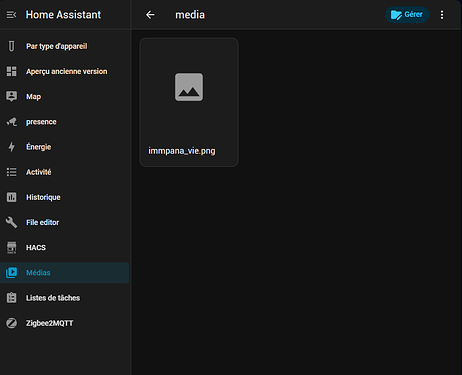
Task: Click the Historique chart icon
Action: [12, 197]
